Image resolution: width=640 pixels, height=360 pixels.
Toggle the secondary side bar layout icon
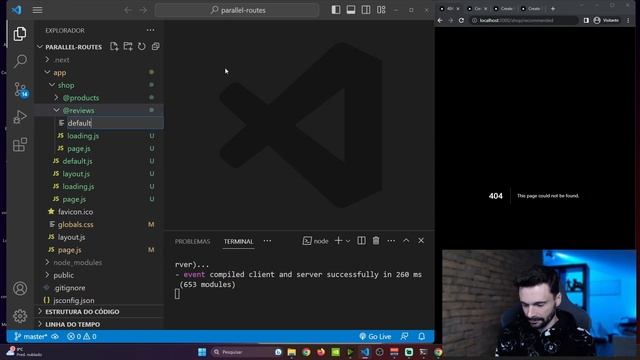coord(366,10)
